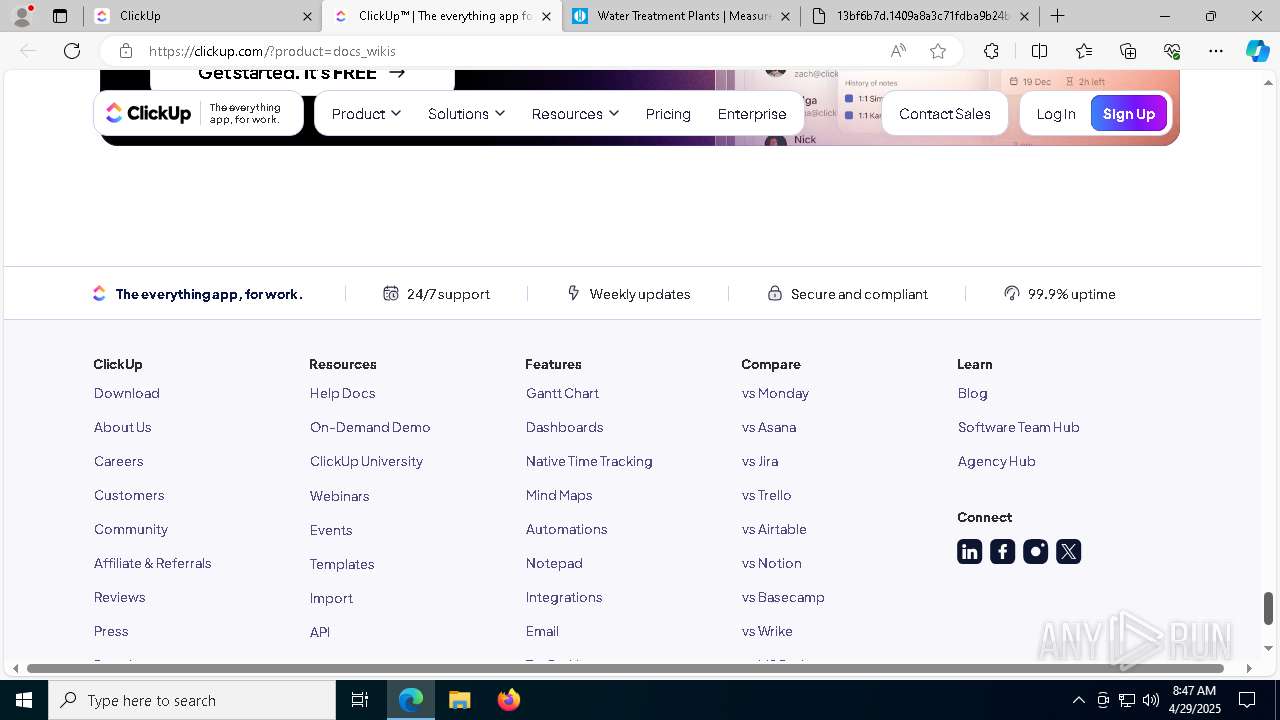Open Windows Start menu
Viewport: 1280px width, 720px height.
pos(24,700)
